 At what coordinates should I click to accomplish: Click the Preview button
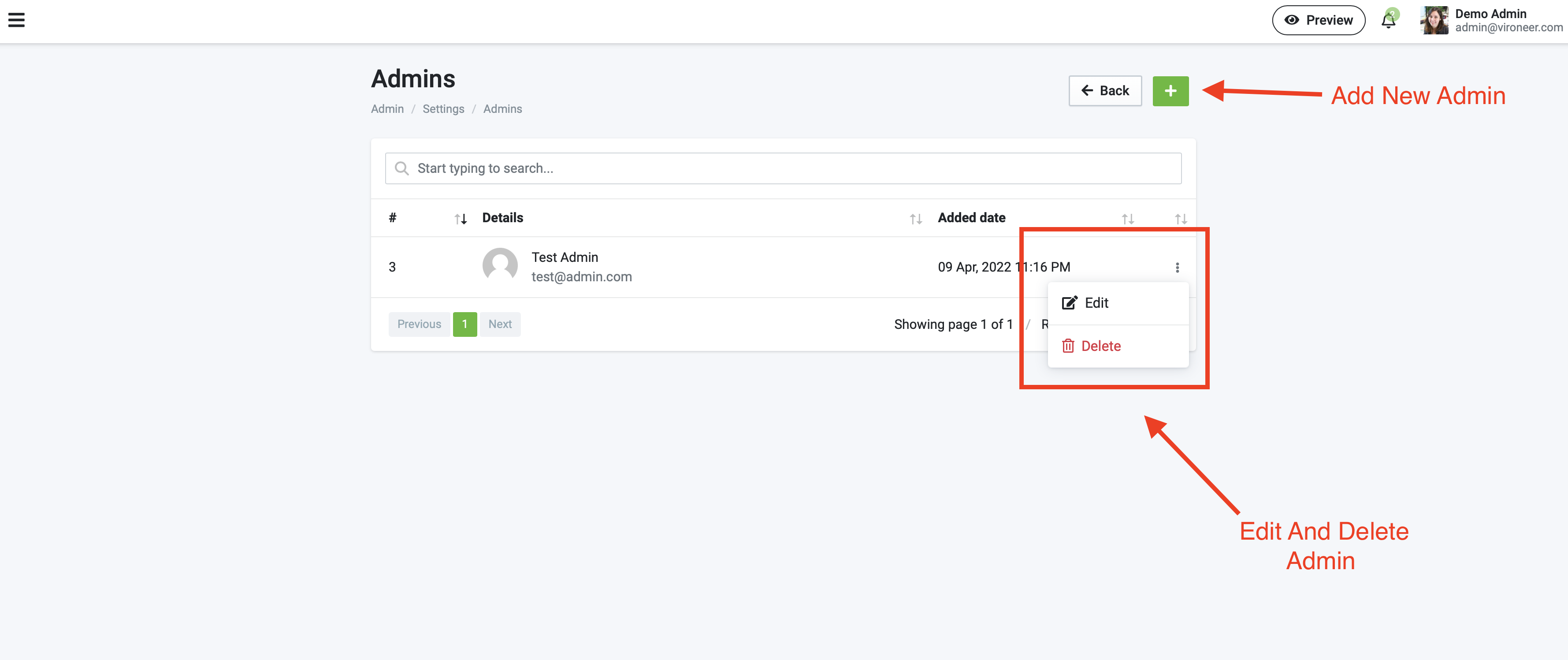pyautogui.click(x=1319, y=20)
